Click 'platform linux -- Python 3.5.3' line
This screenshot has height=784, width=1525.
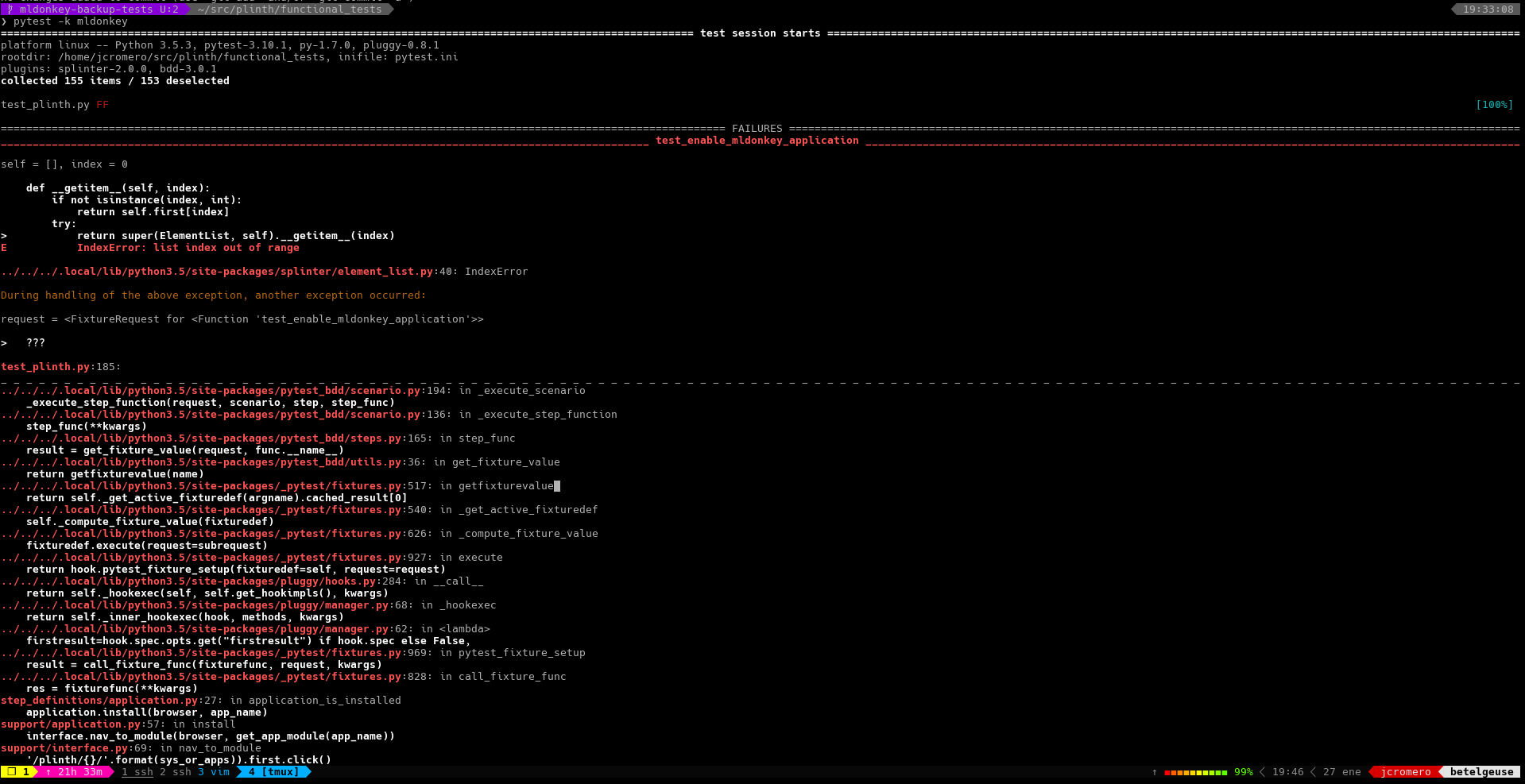220,45
